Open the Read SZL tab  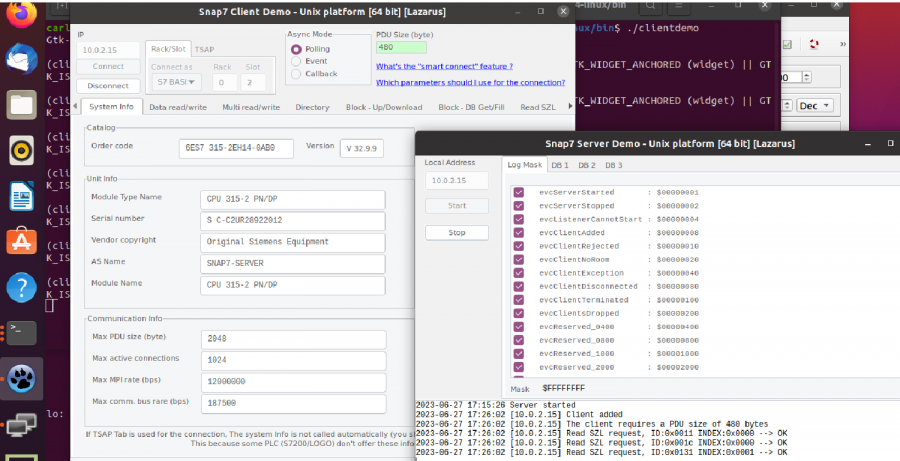538,107
